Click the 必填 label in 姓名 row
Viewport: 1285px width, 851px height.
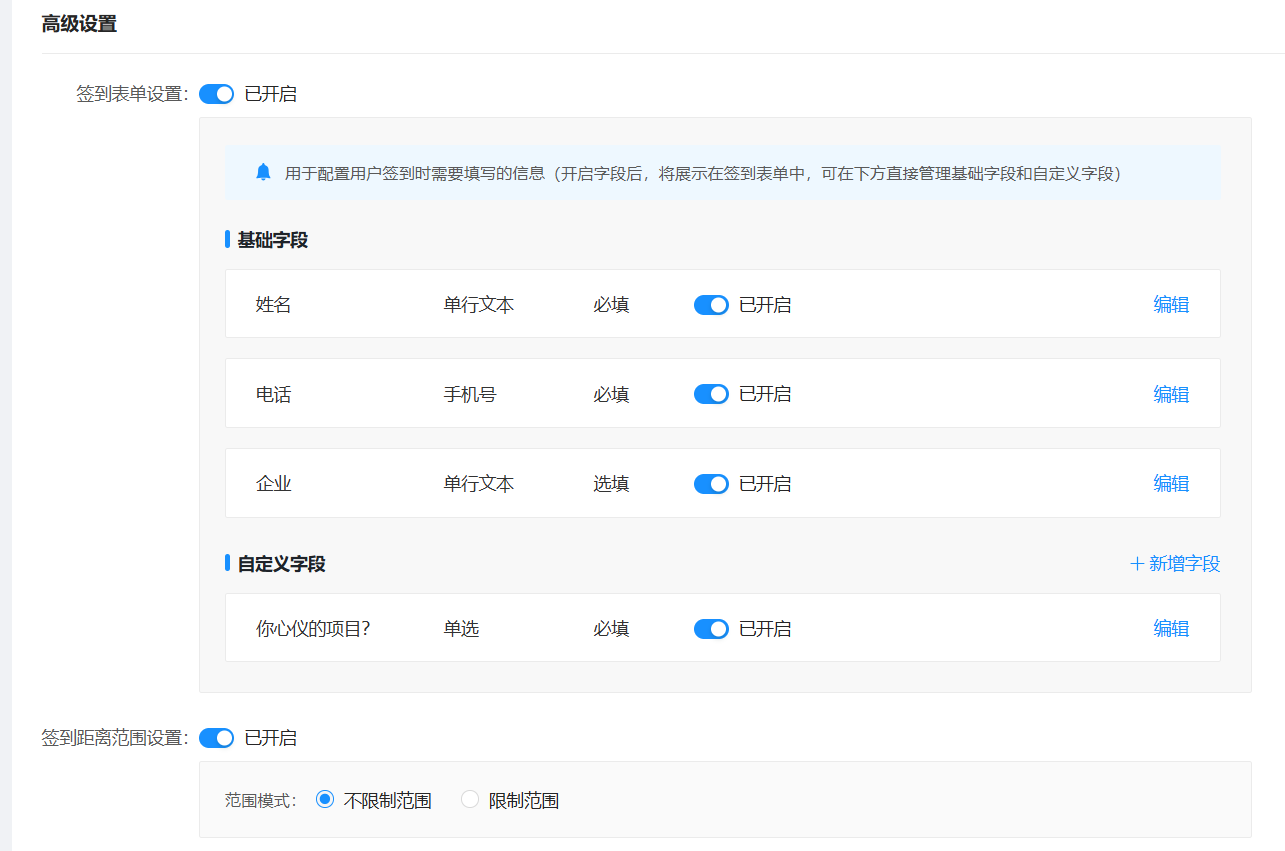pyautogui.click(x=611, y=305)
